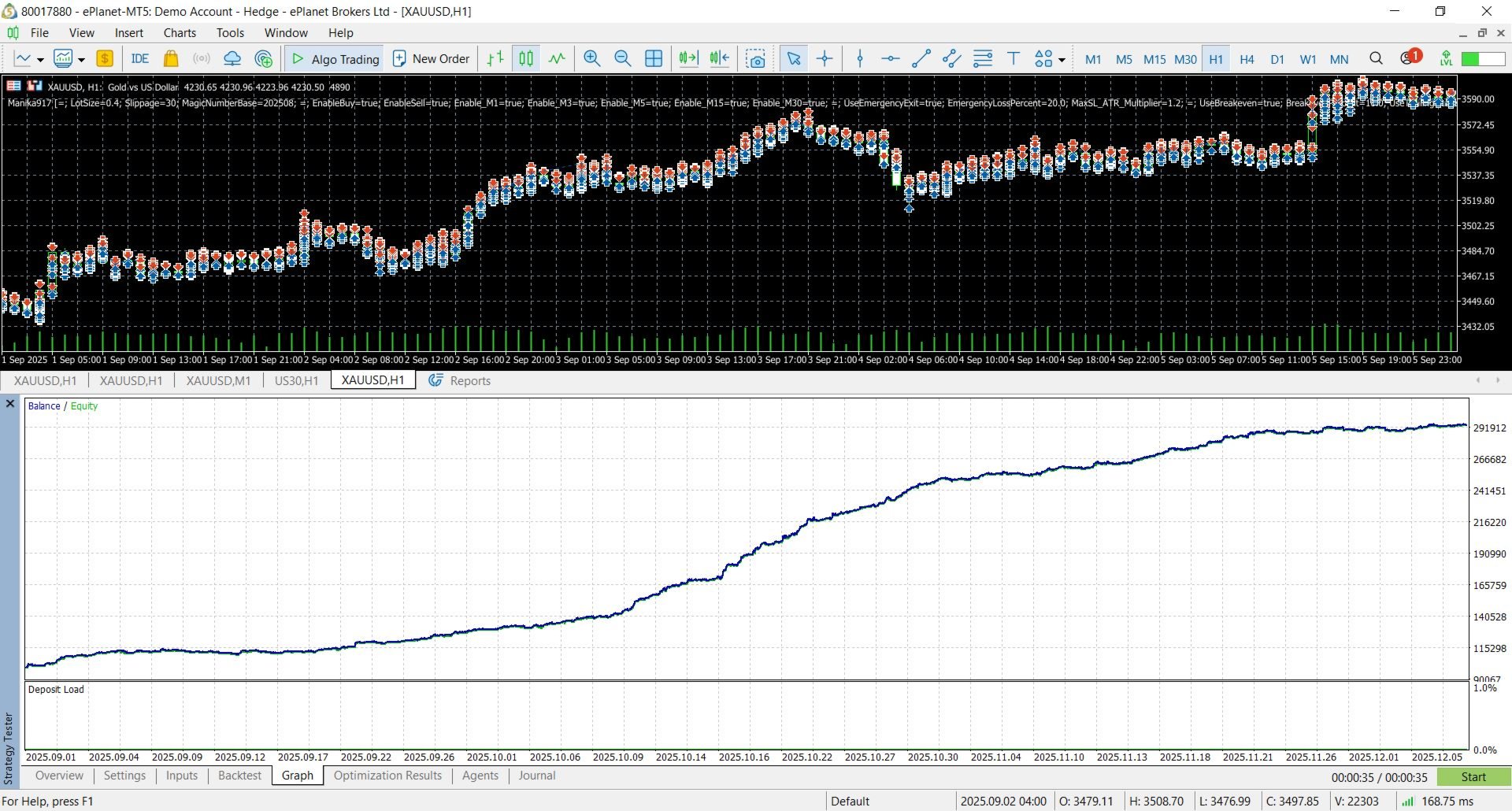This screenshot has width=1512, height=811.
Task: Expand the new chart dropdown arrow
Action: click(x=40, y=60)
